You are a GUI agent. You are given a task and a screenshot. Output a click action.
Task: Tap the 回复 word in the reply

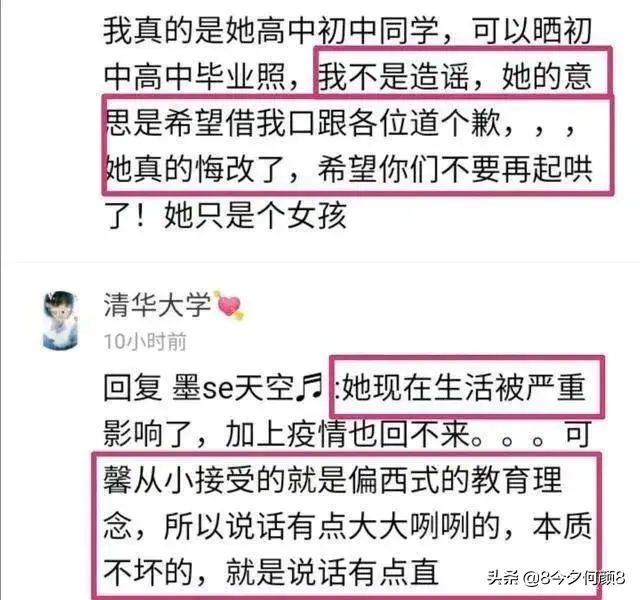click(x=132, y=387)
